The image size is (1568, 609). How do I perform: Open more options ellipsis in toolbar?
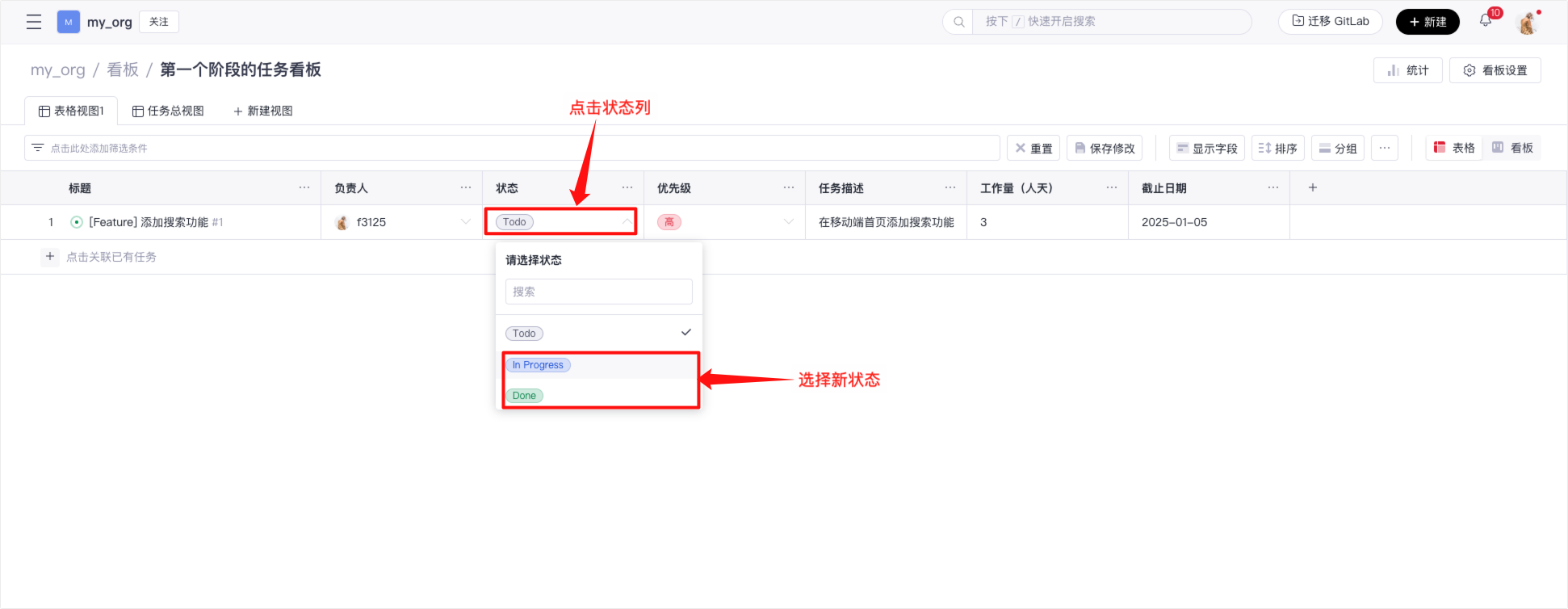click(1385, 148)
